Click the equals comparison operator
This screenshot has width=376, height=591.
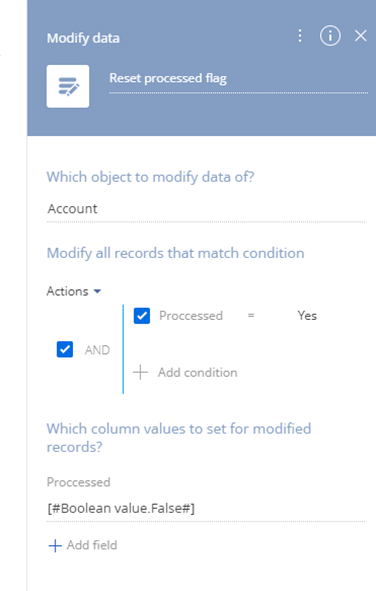pos(251,315)
